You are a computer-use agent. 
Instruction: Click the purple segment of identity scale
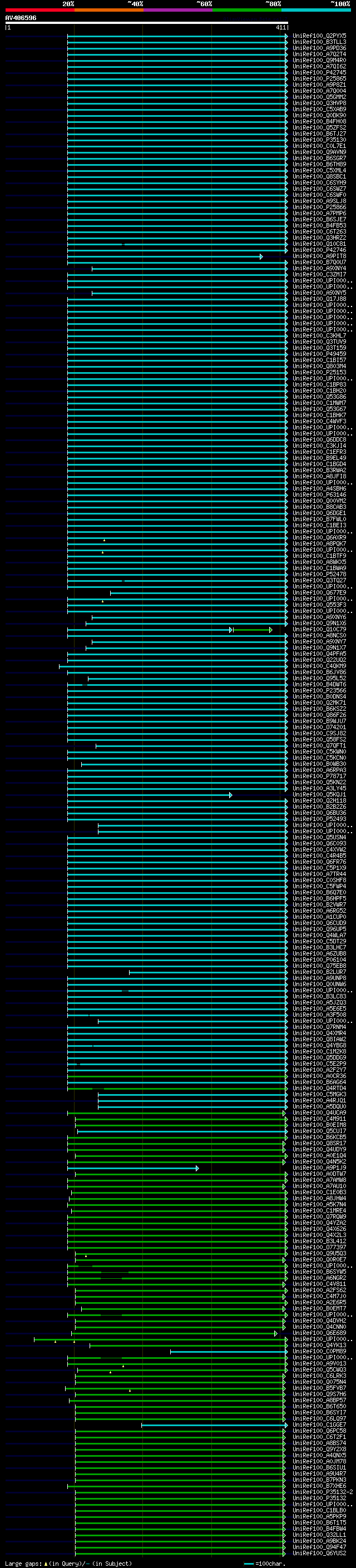[x=177, y=10]
